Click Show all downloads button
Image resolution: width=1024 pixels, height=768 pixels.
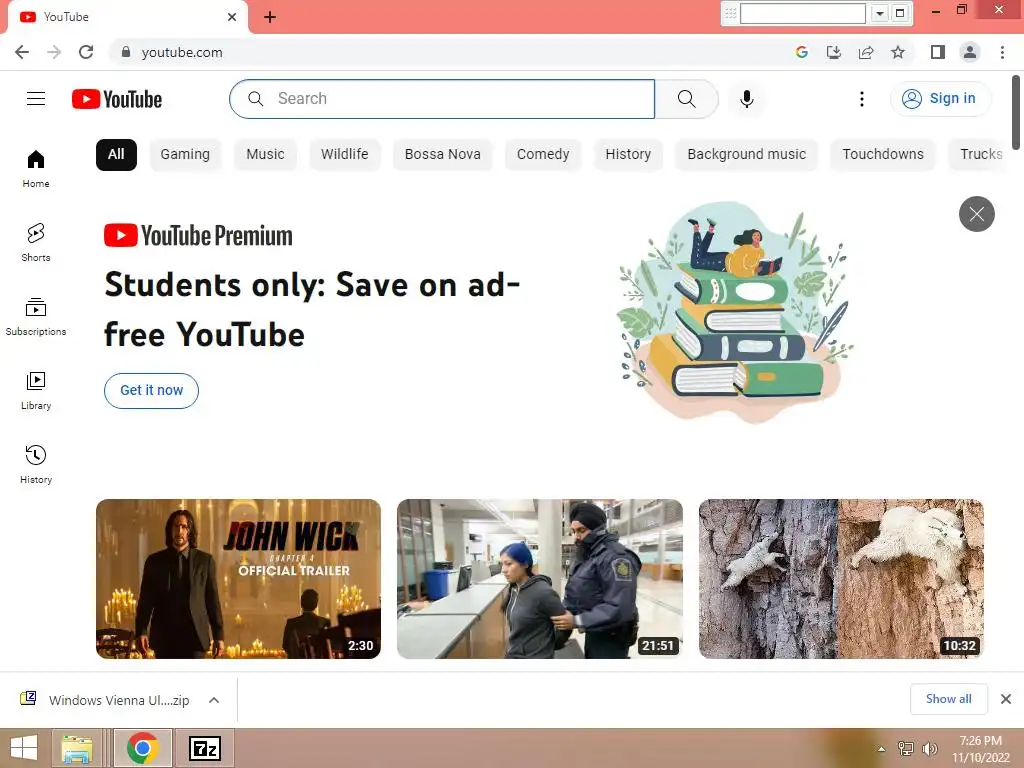(x=949, y=699)
